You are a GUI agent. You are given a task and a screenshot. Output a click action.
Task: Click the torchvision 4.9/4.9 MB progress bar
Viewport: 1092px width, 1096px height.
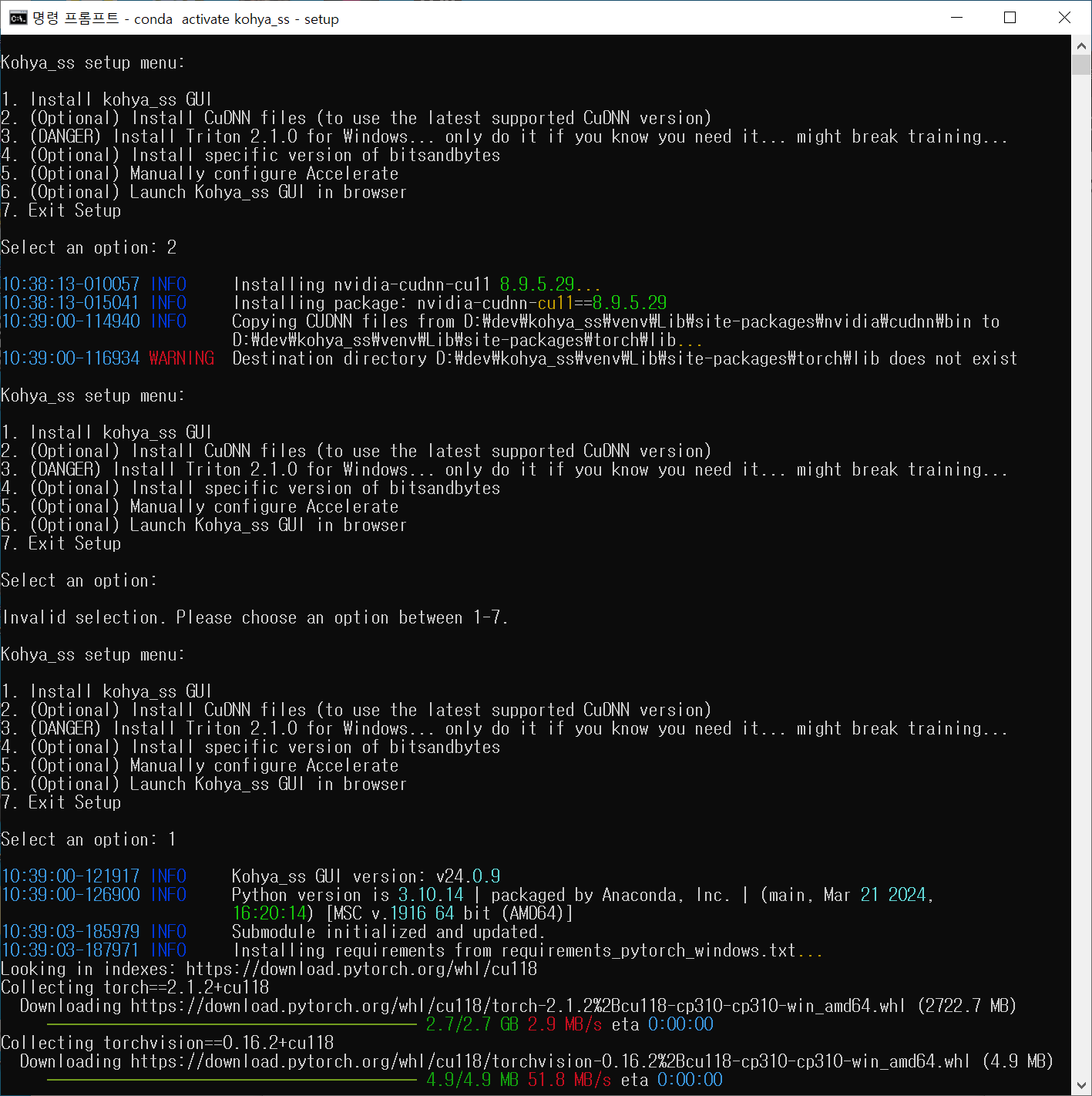click(x=231, y=1080)
